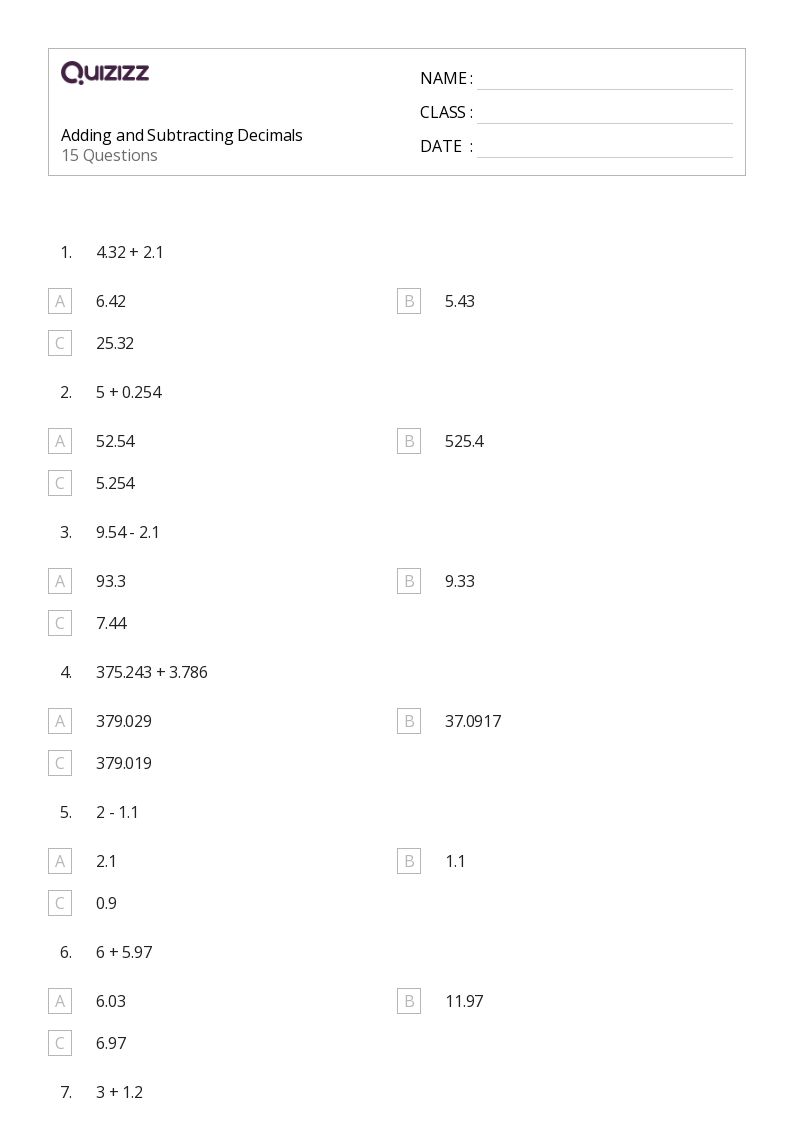Select option B showing 525.4
Image resolution: width=794 pixels, height=1123 pixels.
(409, 441)
